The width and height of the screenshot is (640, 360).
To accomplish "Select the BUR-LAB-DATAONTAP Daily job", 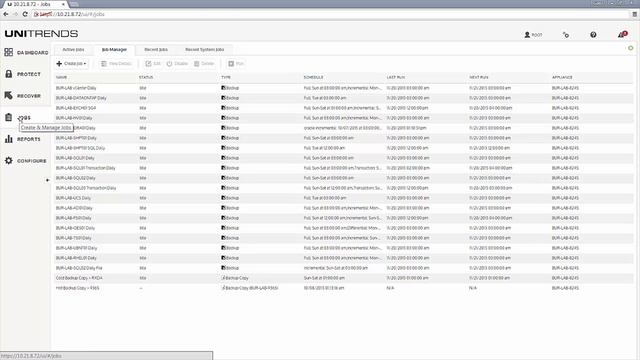I will point(81,98).
